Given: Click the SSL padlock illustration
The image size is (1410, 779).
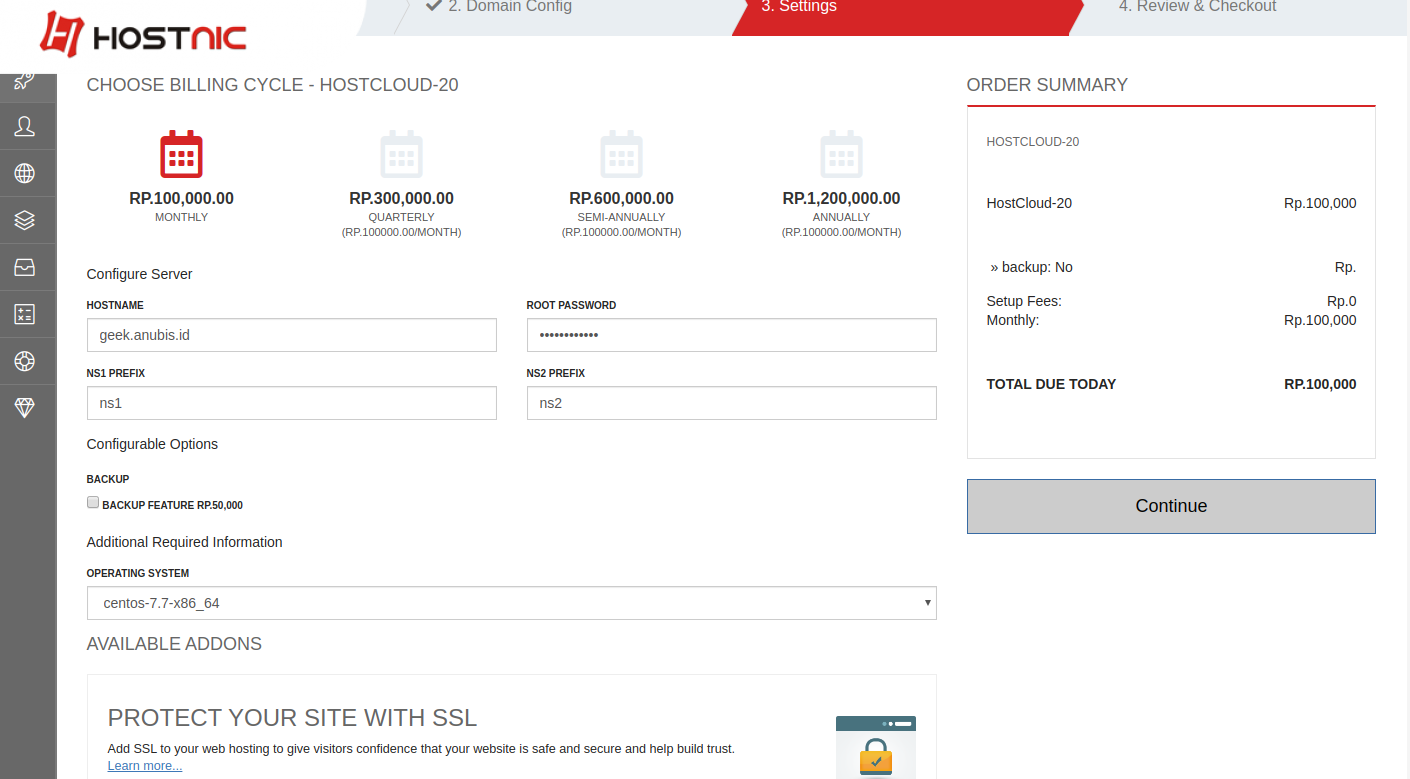Looking at the screenshot, I should click(x=876, y=747).
